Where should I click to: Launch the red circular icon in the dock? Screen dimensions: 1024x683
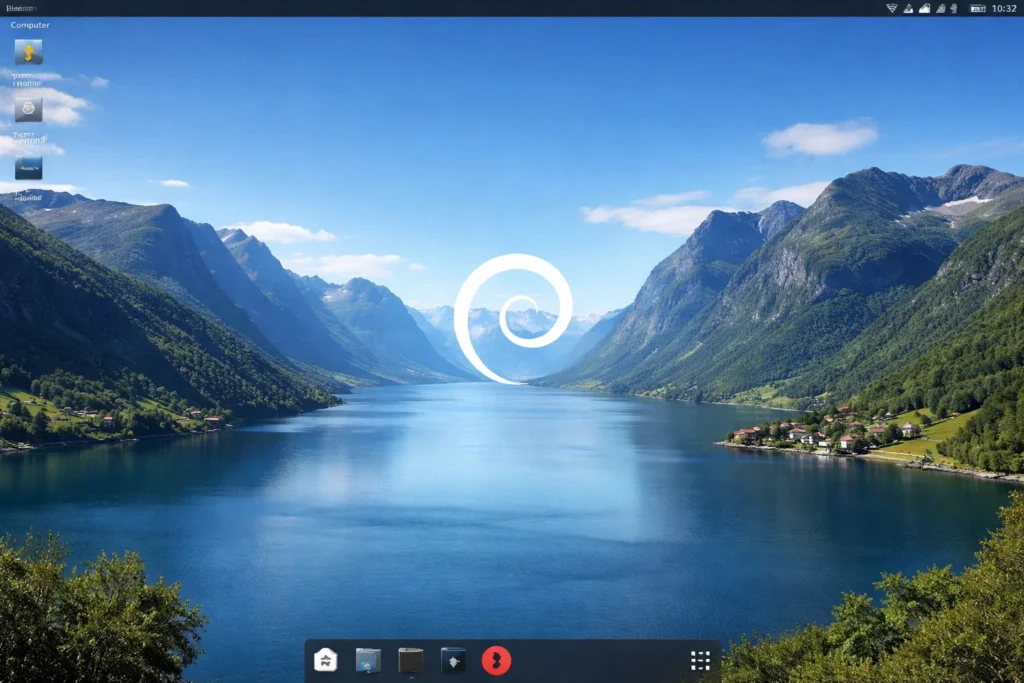(496, 660)
